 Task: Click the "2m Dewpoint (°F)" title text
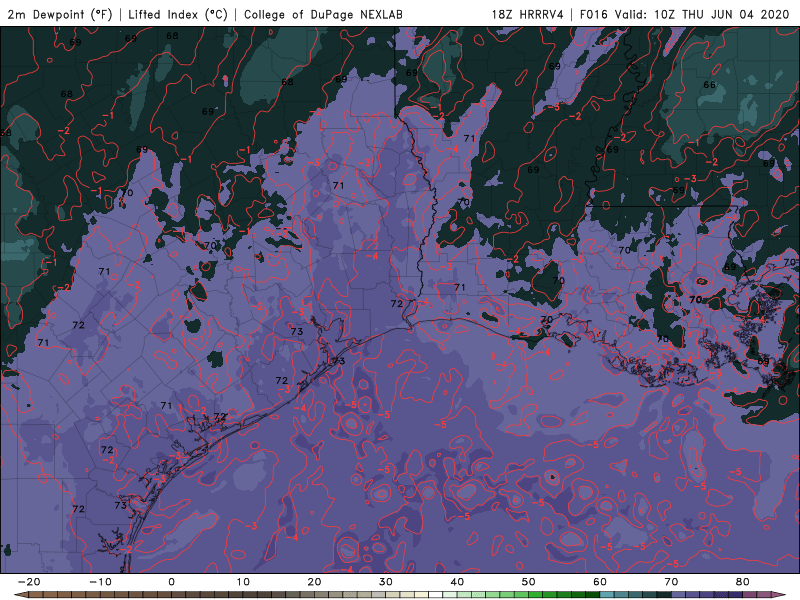pos(59,15)
